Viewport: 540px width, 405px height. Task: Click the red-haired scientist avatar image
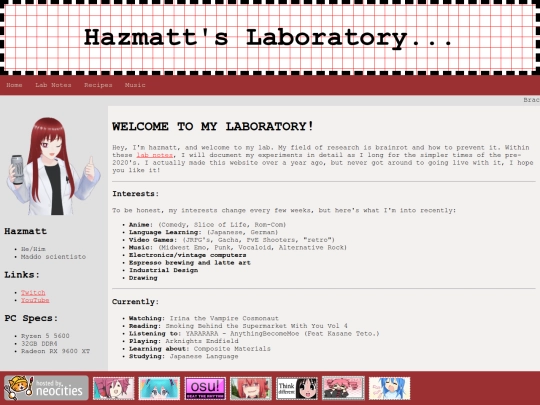(x=53, y=166)
